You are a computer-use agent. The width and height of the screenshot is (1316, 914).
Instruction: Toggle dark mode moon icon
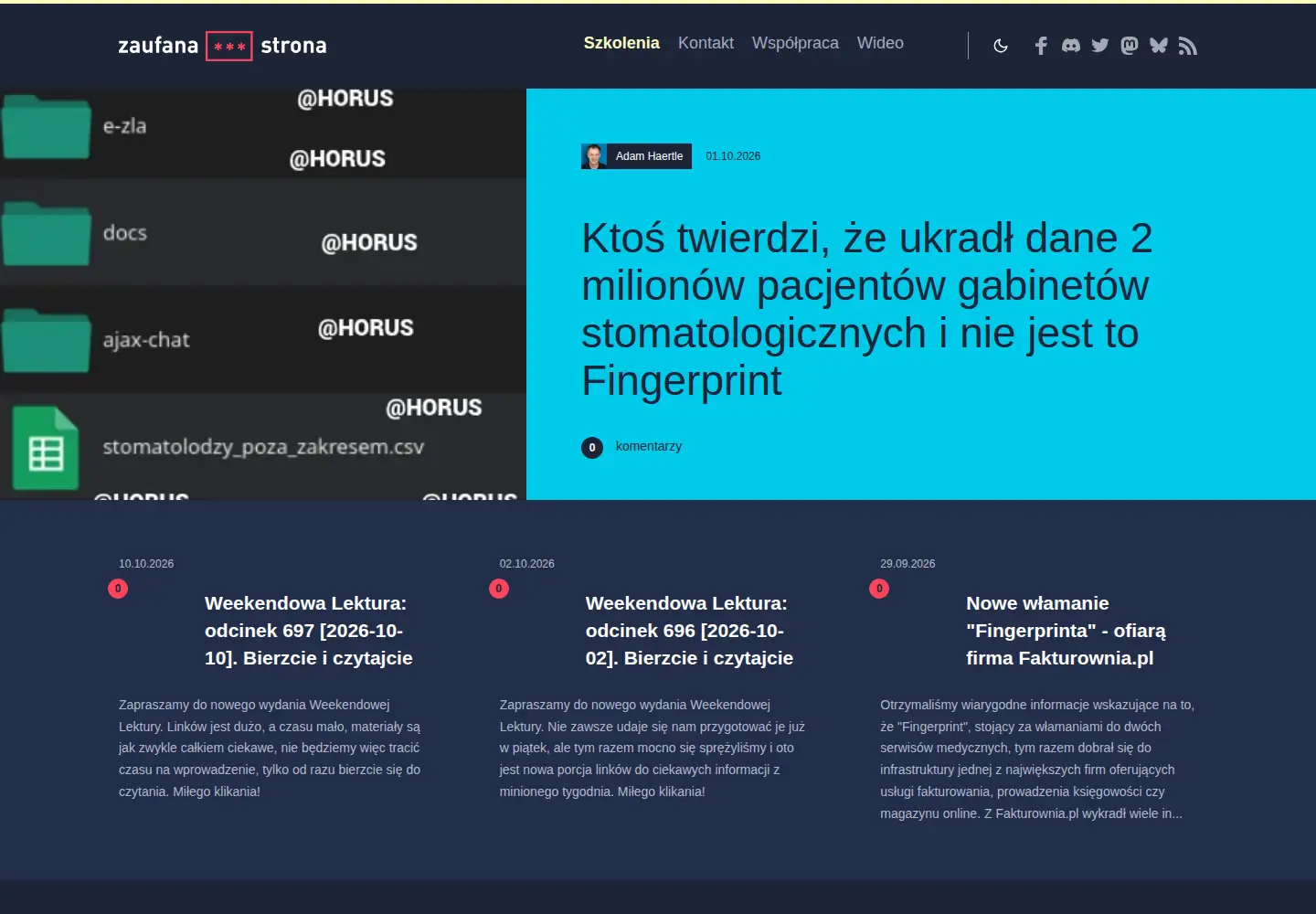pos(1001,46)
